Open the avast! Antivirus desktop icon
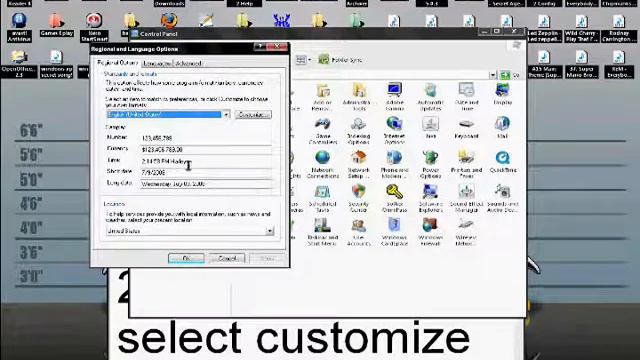The width and height of the screenshot is (640, 360). 19,27
